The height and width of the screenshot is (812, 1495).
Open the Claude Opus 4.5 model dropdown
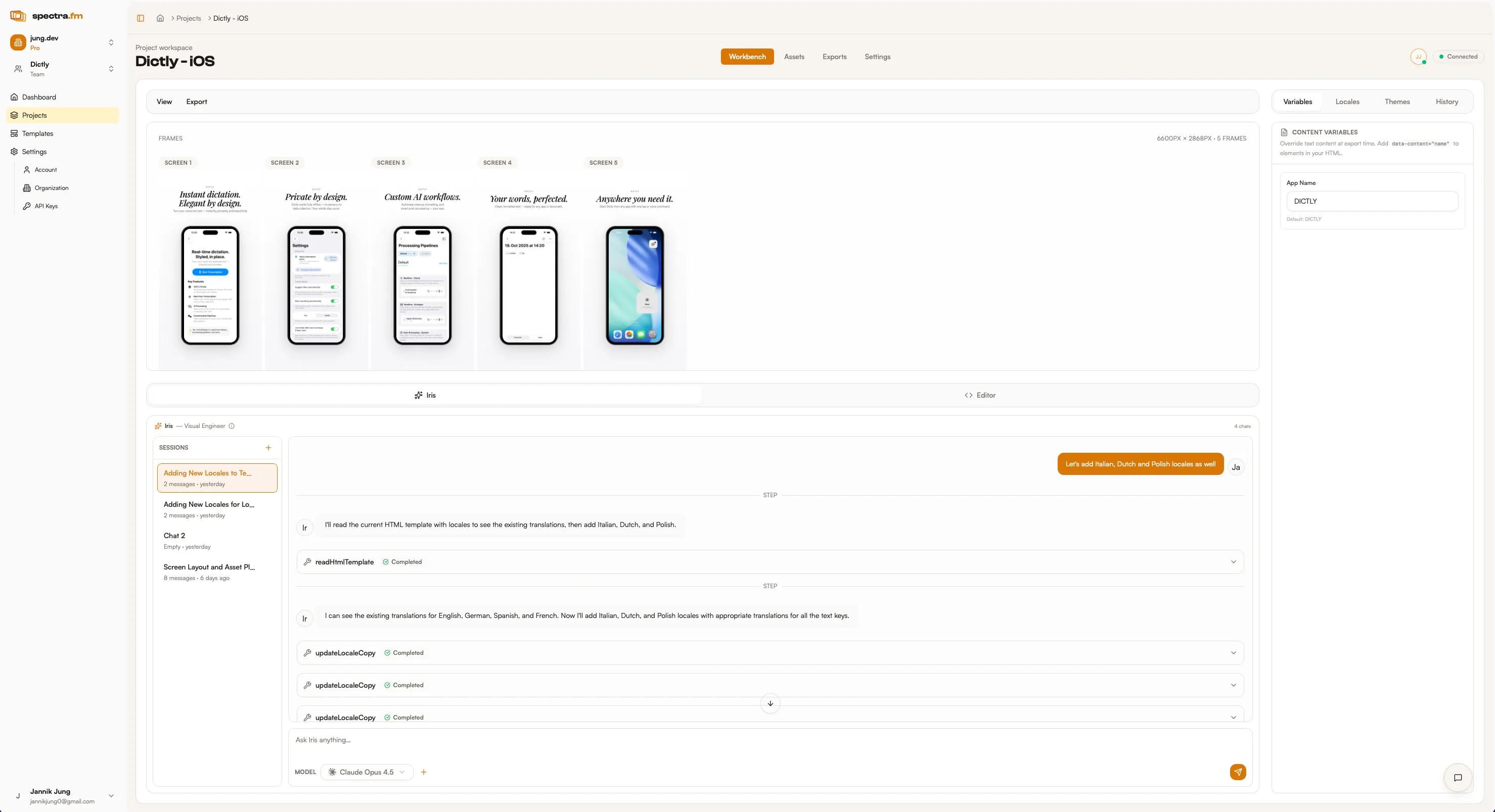point(366,772)
